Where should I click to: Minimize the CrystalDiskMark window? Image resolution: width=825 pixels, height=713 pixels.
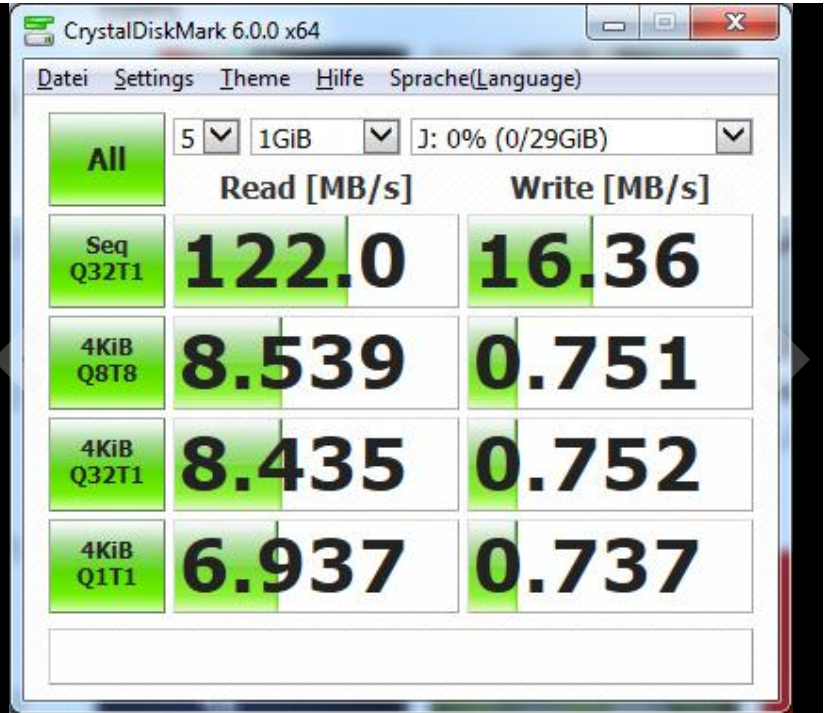(x=613, y=24)
